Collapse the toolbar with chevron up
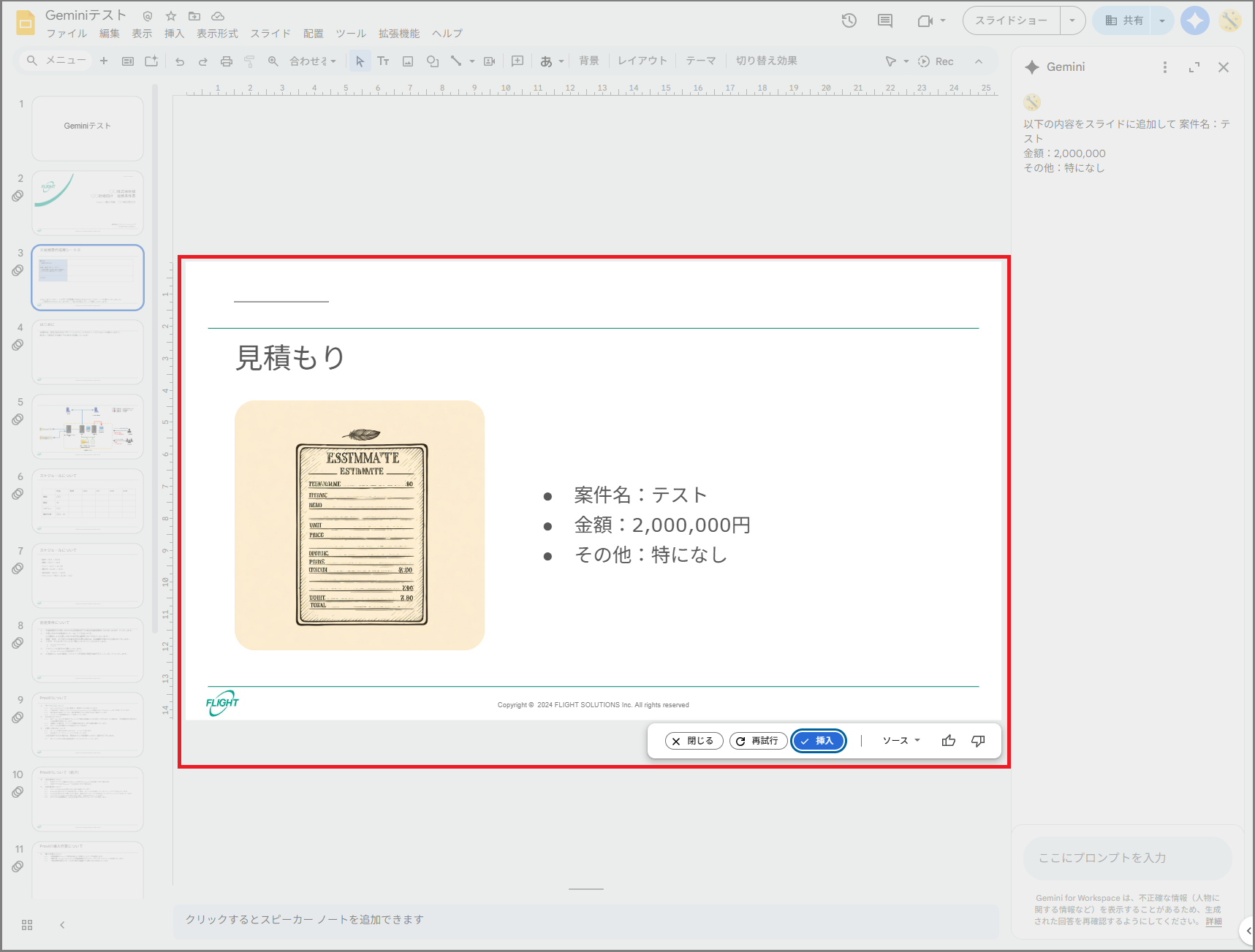 click(x=979, y=61)
